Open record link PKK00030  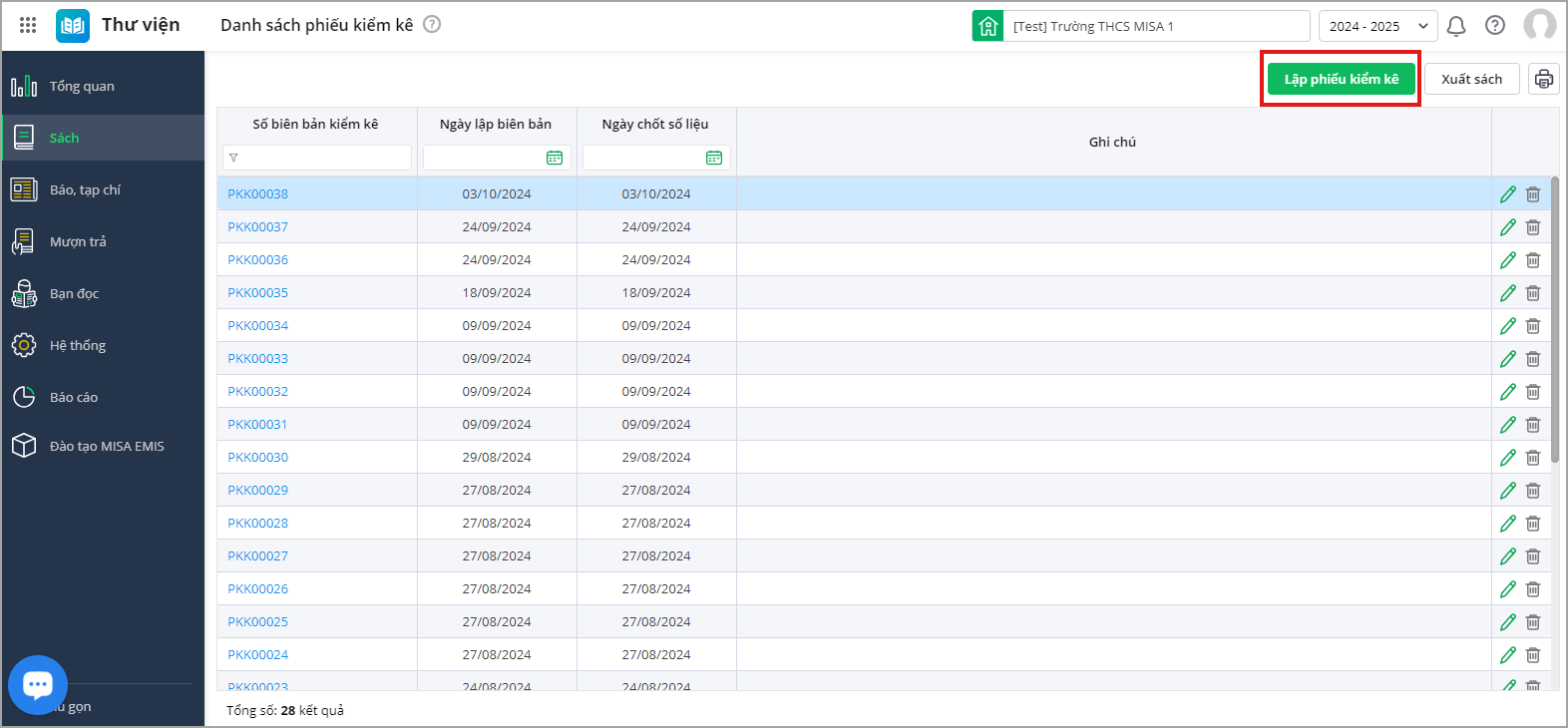(257, 458)
